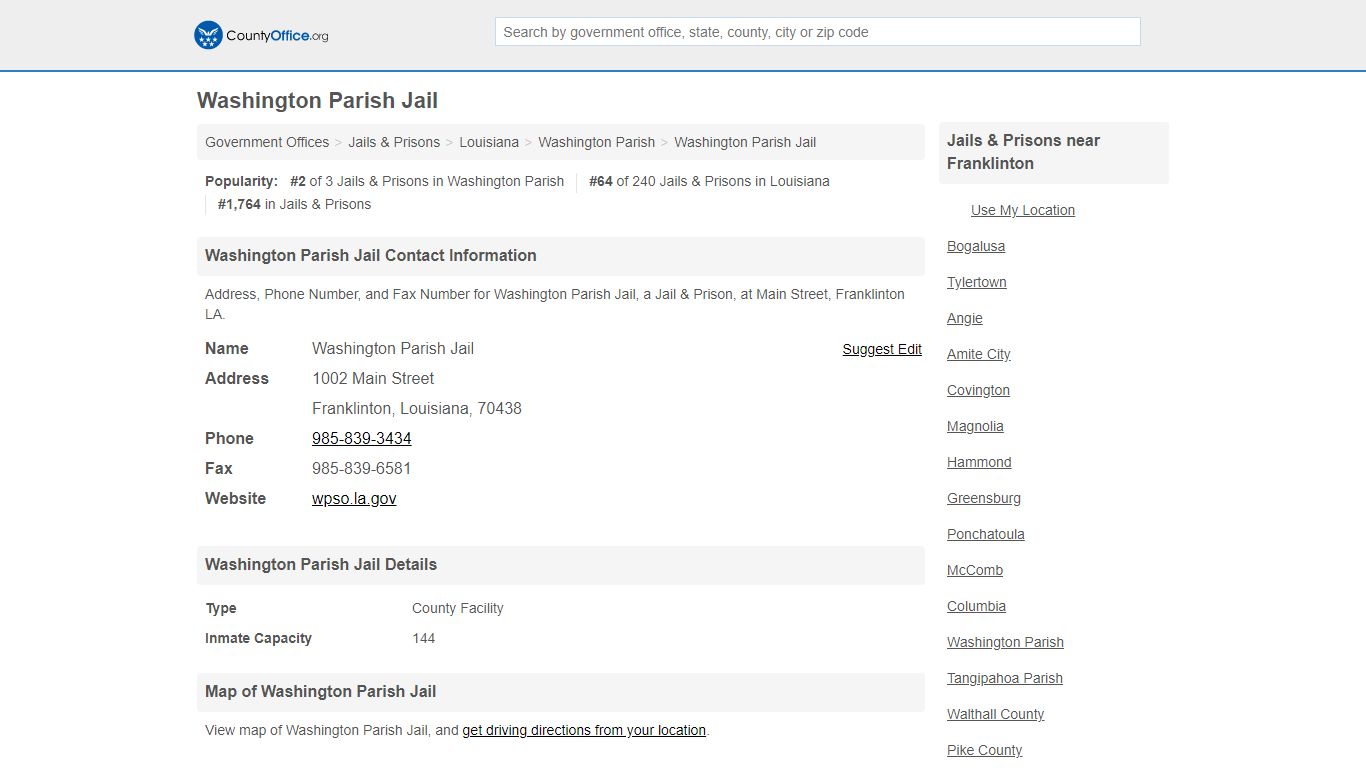Open Amite City link
Viewport: 1366px width, 768px height.
tap(979, 354)
